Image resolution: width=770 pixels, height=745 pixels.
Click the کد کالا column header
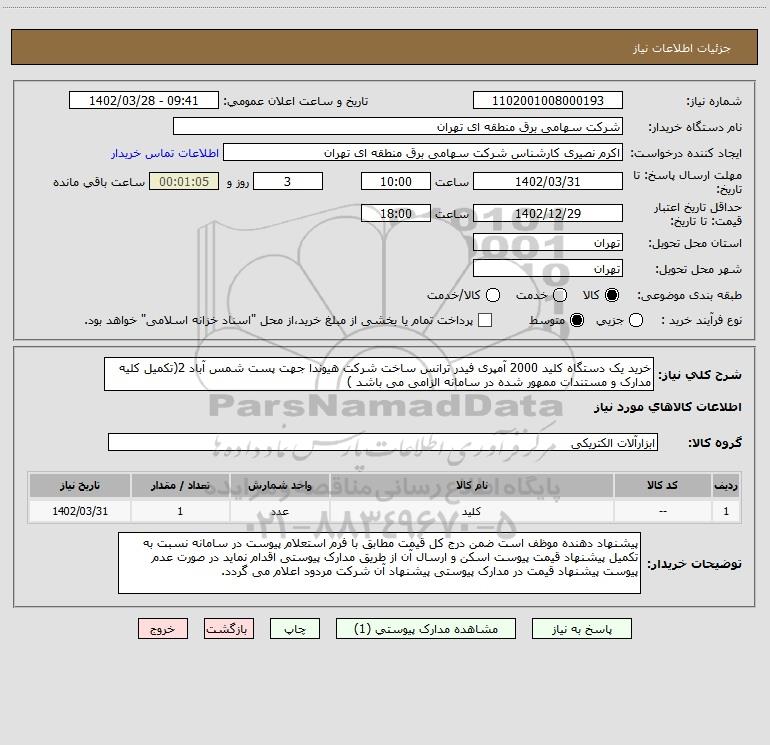[662, 485]
